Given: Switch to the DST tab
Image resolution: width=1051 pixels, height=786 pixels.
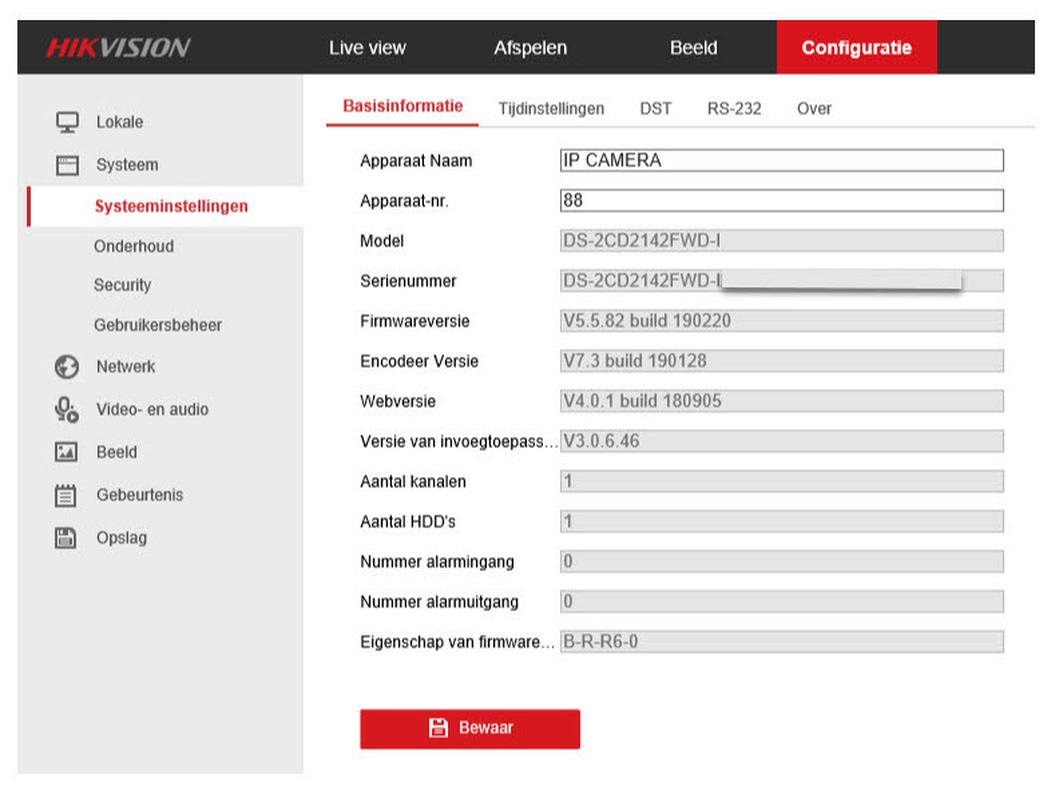Looking at the screenshot, I should (x=656, y=109).
